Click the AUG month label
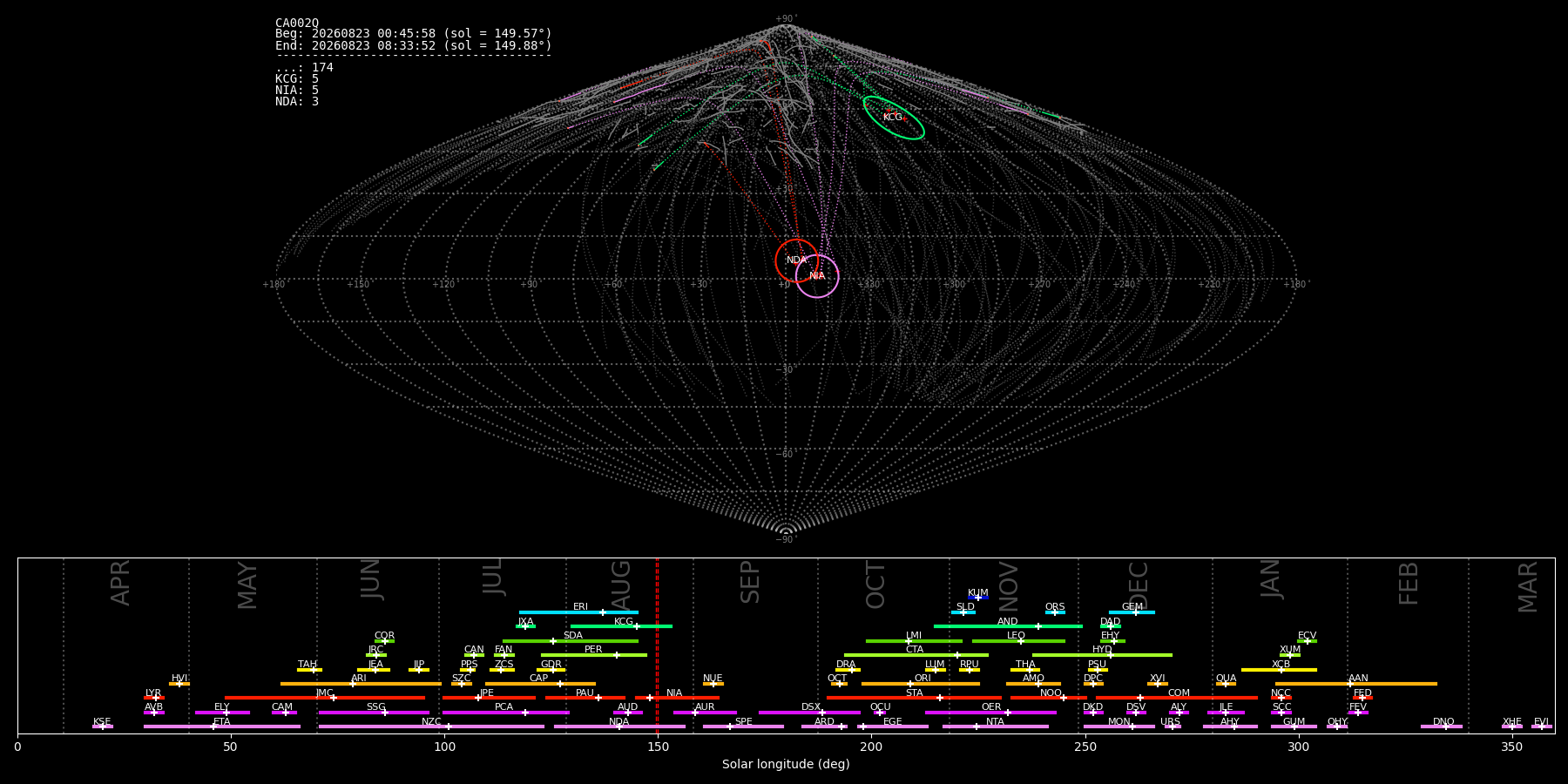 [621, 582]
